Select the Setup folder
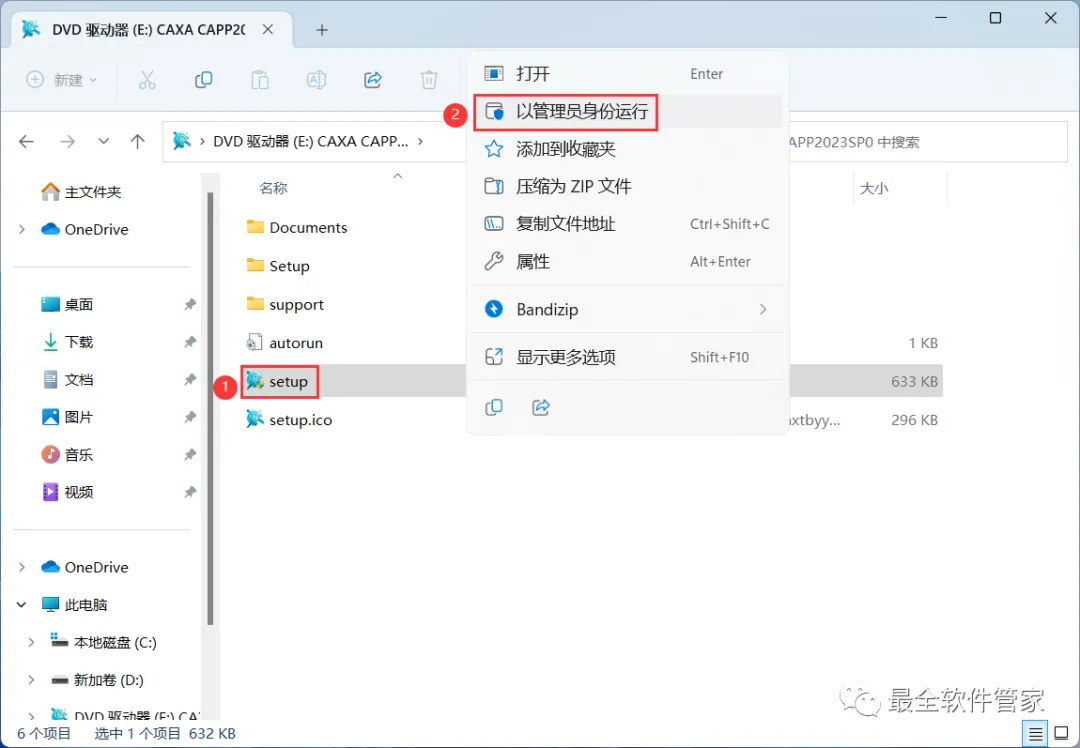Image resolution: width=1080 pixels, height=748 pixels. (278, 266)
